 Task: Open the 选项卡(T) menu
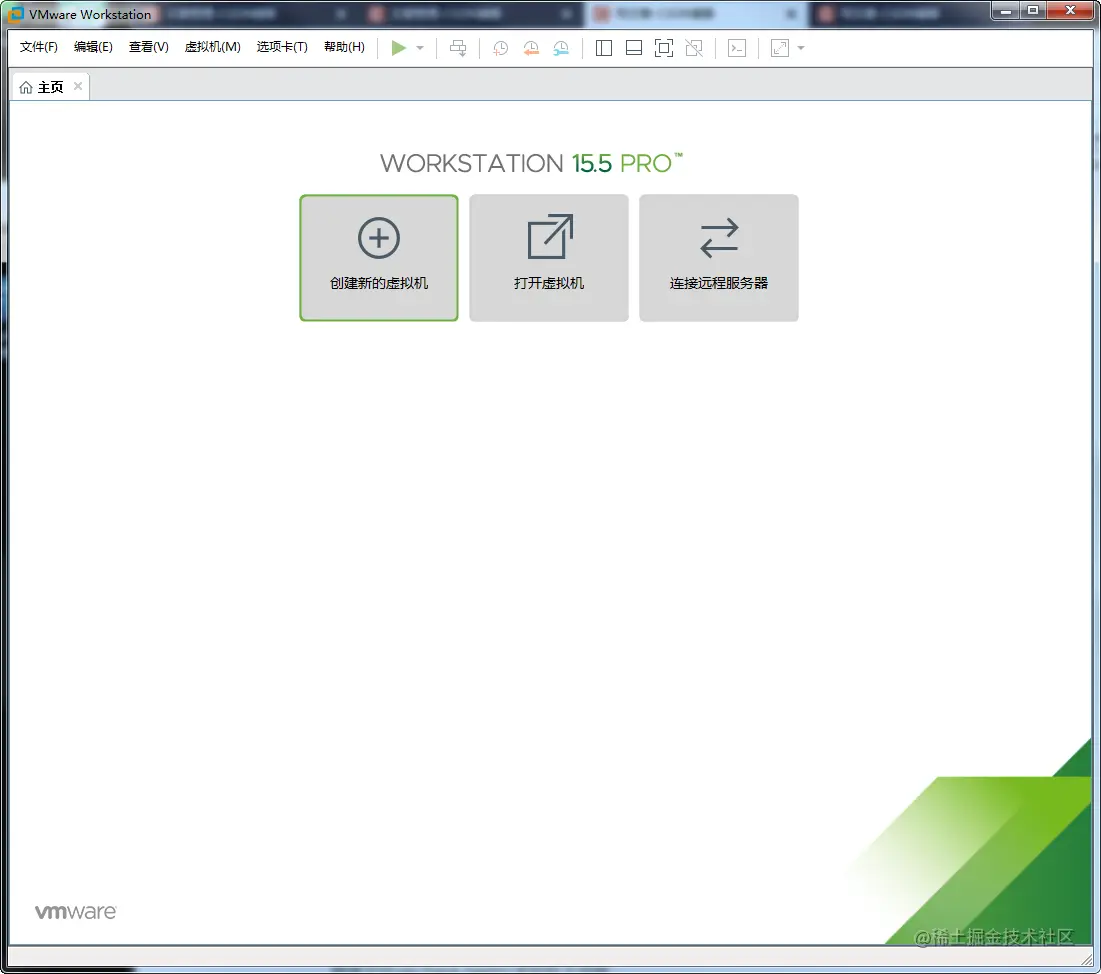(x=282, y=47)
